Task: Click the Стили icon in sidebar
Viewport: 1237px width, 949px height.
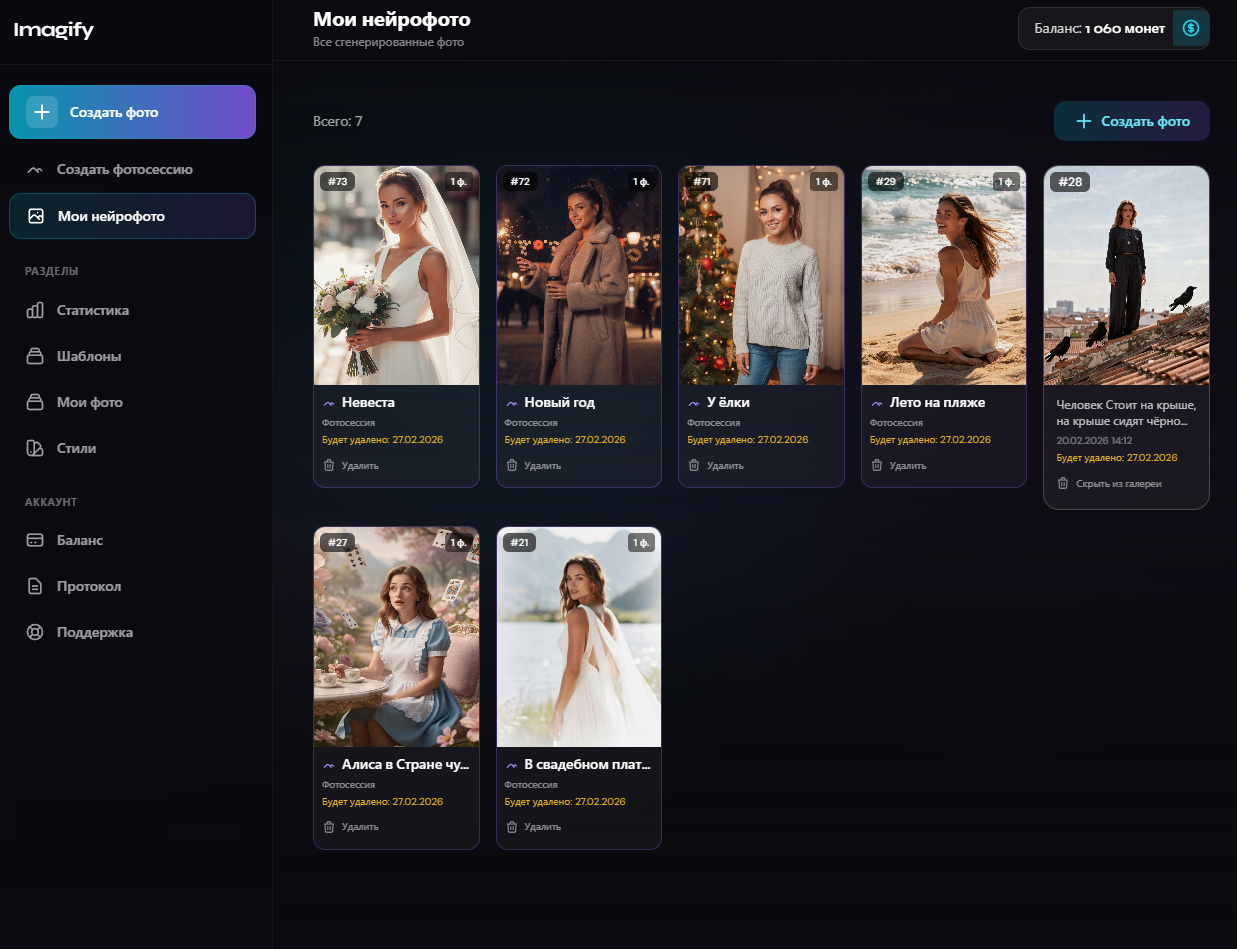Action: [35, 448]
